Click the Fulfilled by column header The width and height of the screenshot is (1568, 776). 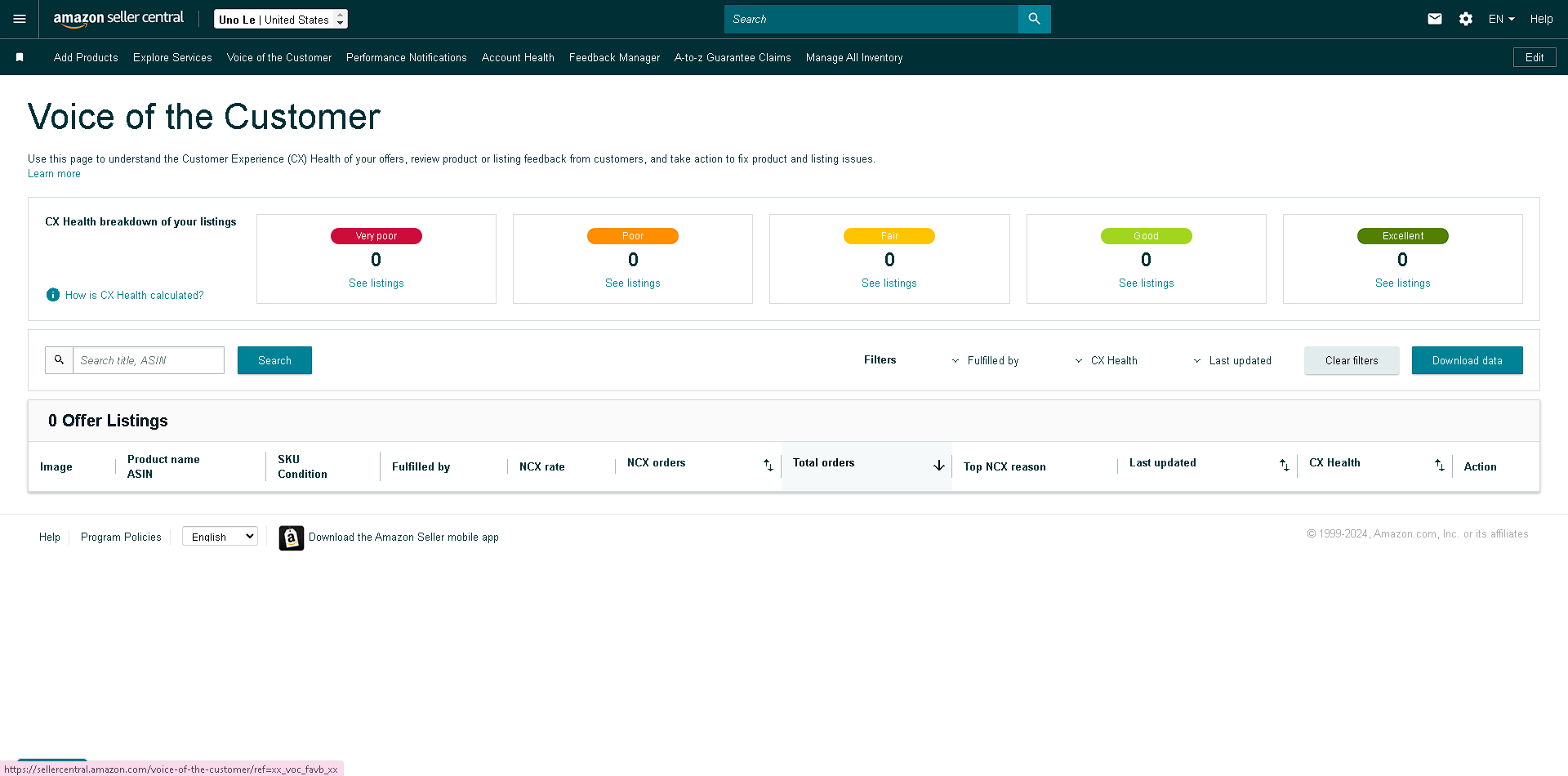coord(421,467)
